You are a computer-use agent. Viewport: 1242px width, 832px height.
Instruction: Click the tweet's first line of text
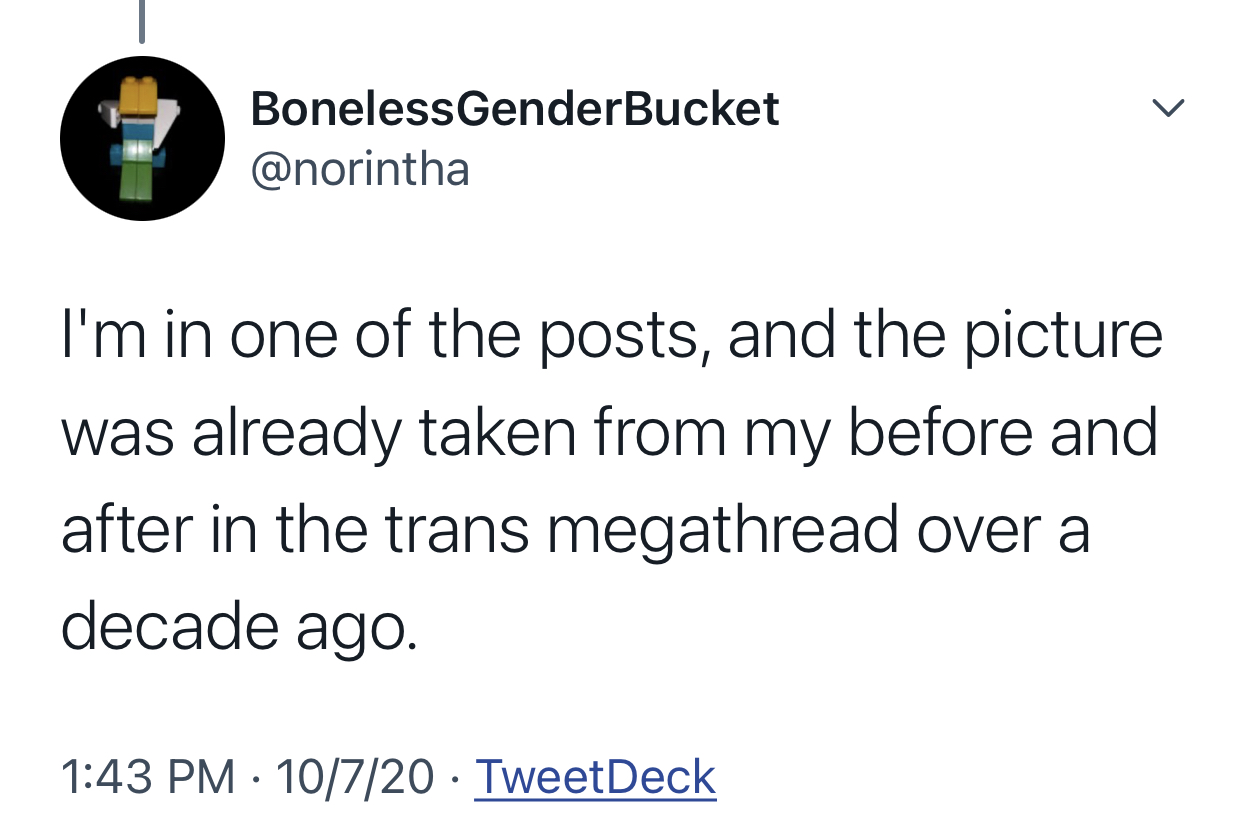click(612, 336)
